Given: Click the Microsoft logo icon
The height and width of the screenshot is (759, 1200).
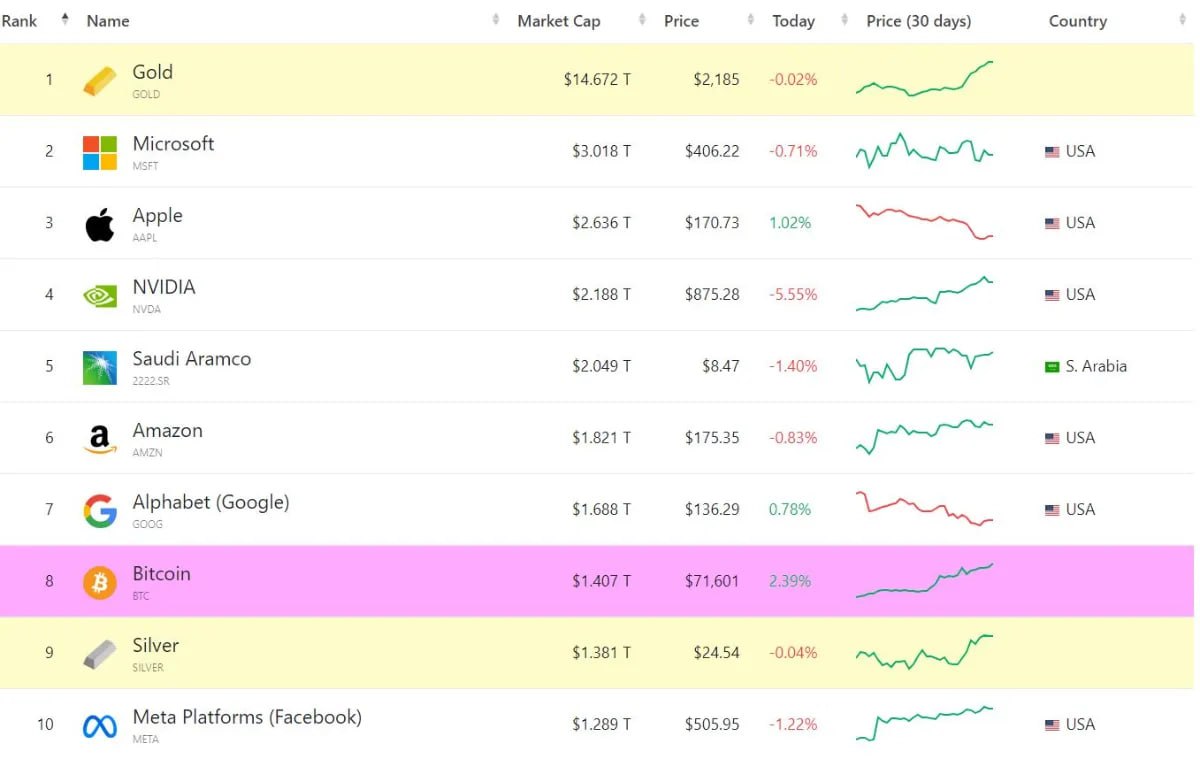Looking at the screenshot, I should (x=99, y=152).
